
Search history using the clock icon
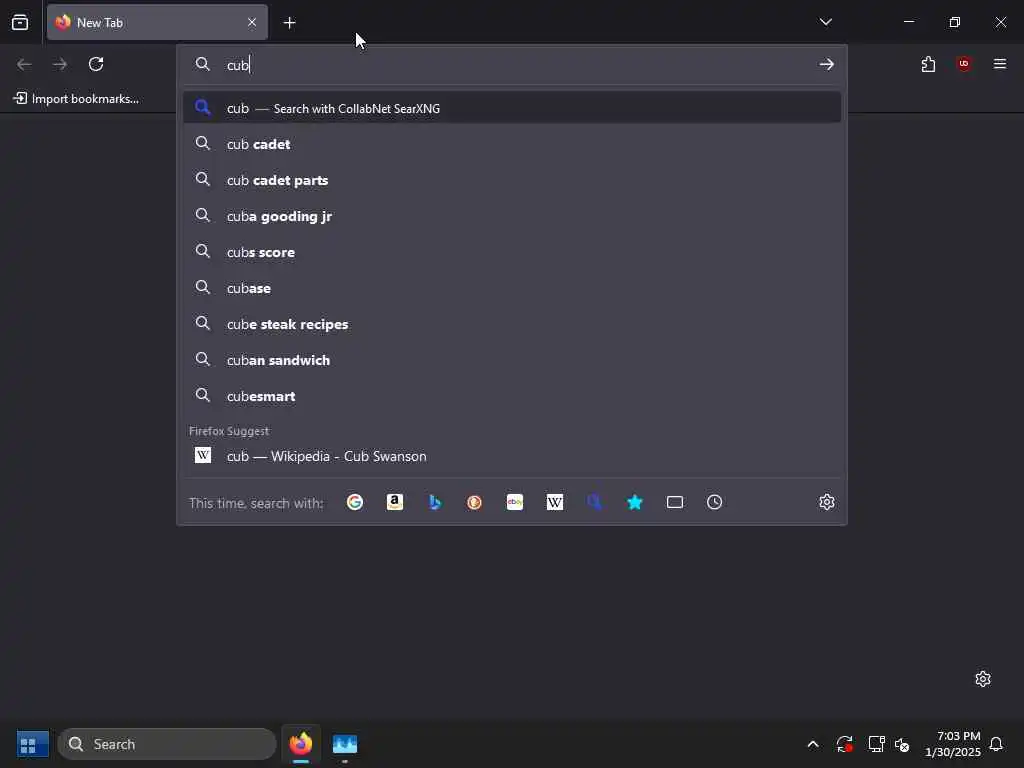tap(714, 502)
